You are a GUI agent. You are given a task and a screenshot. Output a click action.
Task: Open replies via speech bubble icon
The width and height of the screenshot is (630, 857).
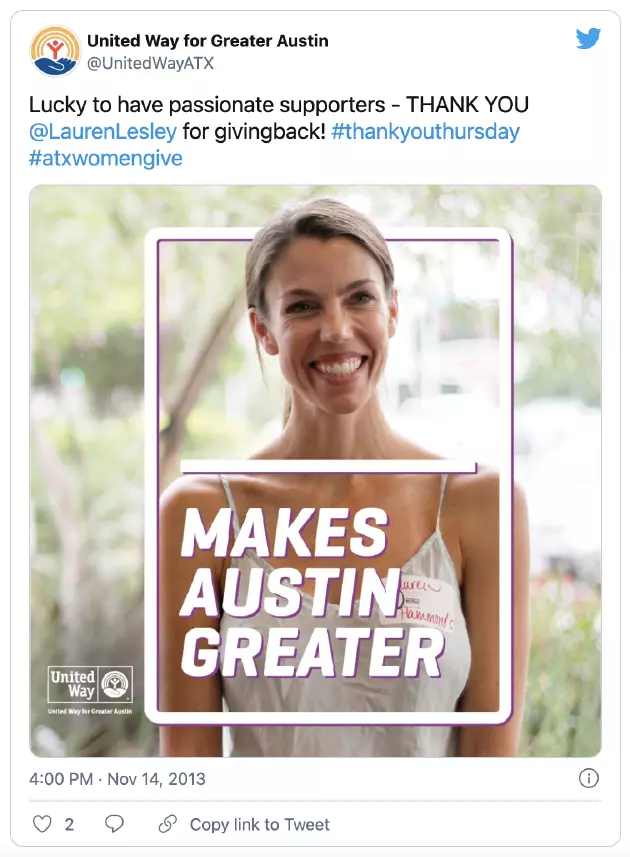(x=114, y=824)
